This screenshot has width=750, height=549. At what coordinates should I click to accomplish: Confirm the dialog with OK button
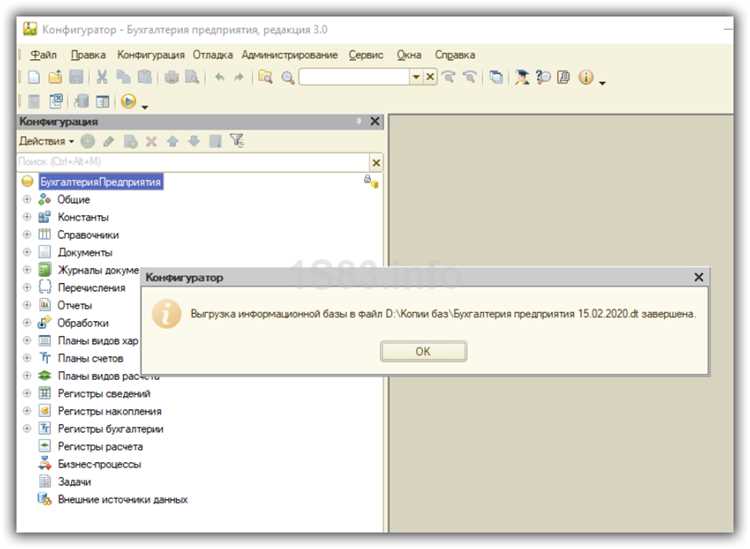tap(423, 351)
